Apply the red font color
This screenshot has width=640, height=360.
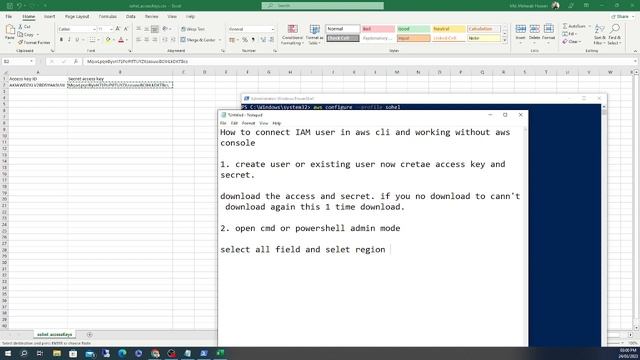coord(121,40)
